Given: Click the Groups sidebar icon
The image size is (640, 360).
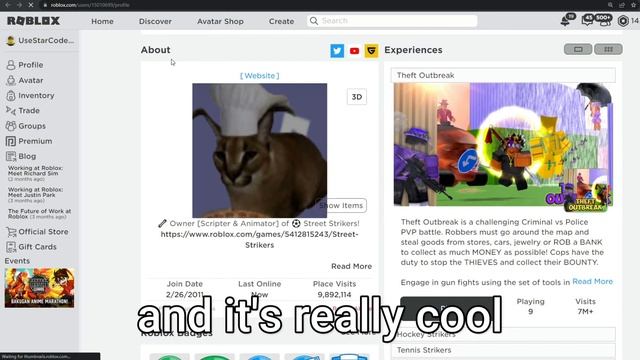Looking at the screenshot, I should pyautogui.click(x=11, y=126).
